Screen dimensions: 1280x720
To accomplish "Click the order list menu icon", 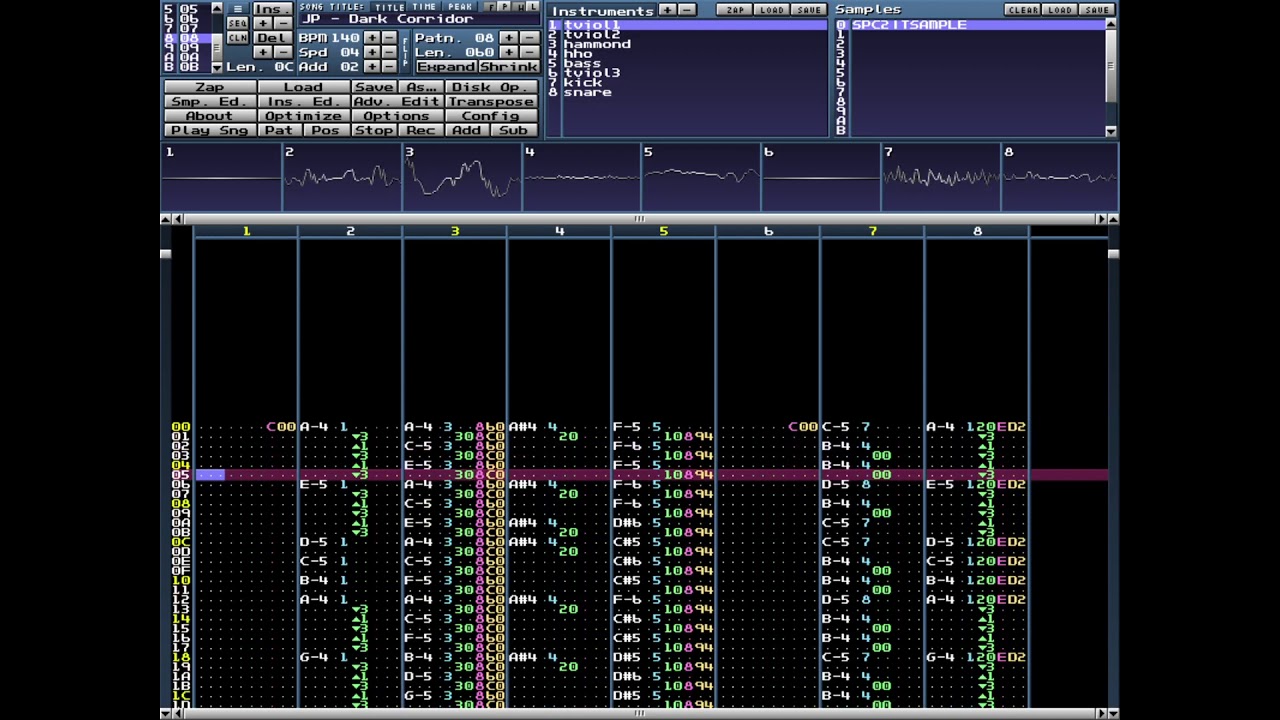I will [x=237, y=9].
